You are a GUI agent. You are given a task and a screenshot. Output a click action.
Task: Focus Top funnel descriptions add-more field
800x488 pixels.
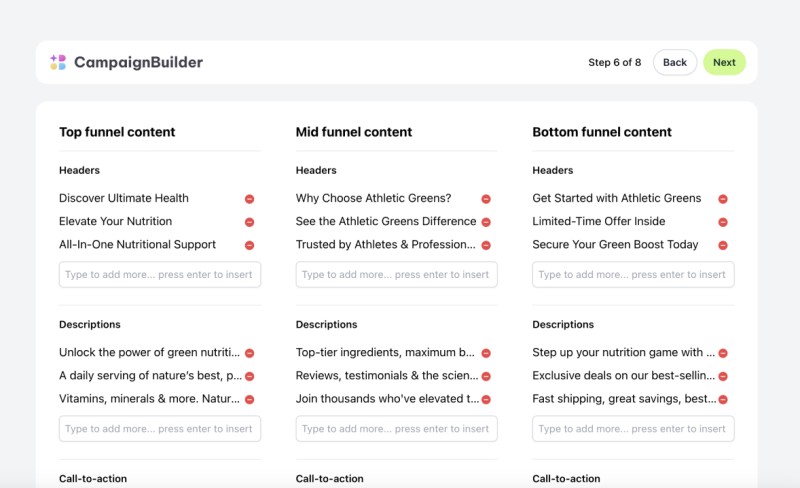click(160, 429)
